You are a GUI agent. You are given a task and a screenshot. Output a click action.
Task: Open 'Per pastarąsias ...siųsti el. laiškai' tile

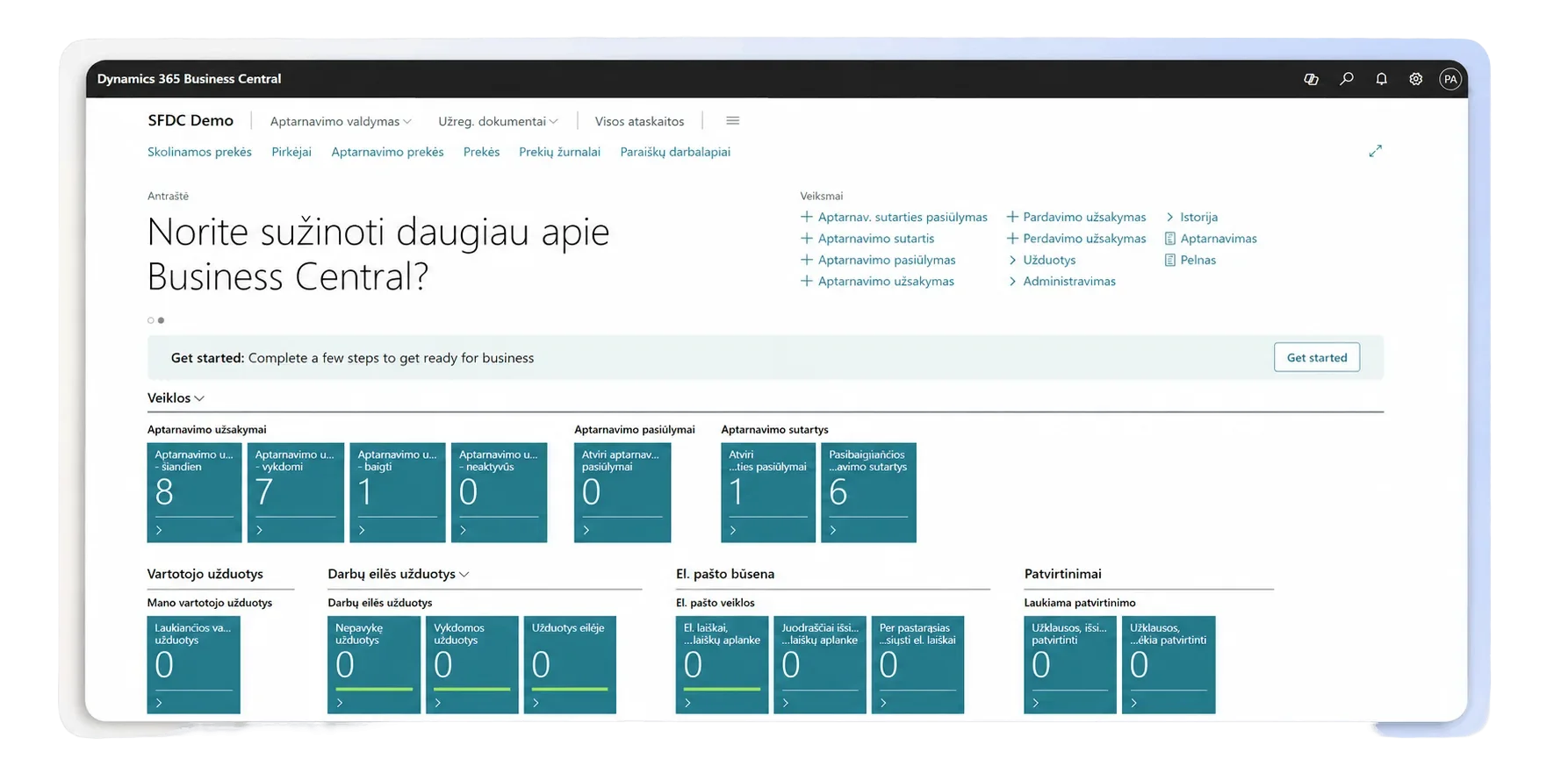click(917, 665)
